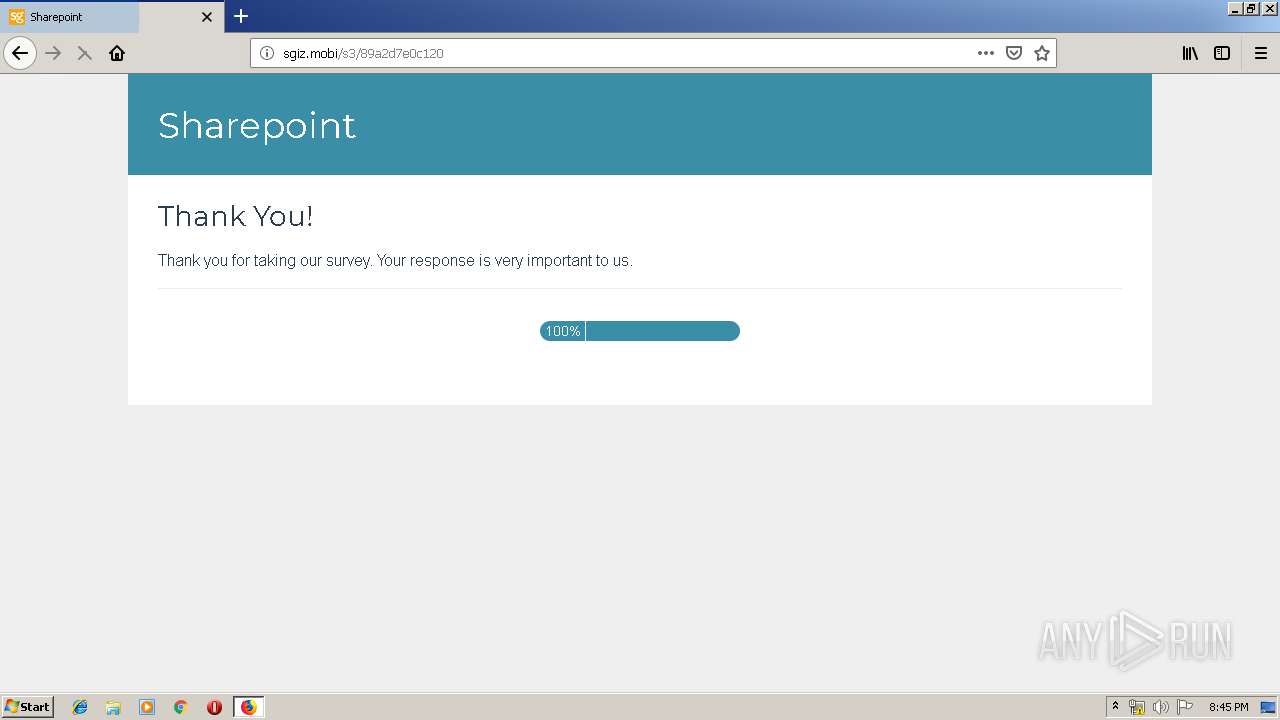Click the Thank You! heading

[x=236, y=216]
